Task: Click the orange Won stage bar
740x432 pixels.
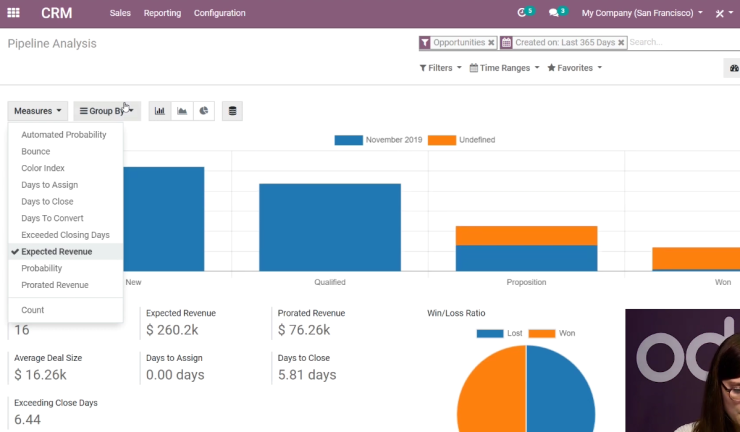Action: (x=696, y=258)
